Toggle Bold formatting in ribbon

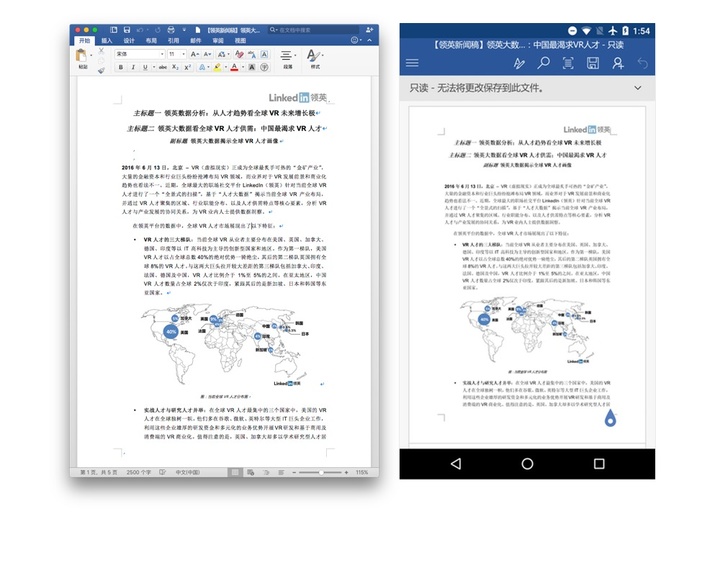click(x=120, y=67)
